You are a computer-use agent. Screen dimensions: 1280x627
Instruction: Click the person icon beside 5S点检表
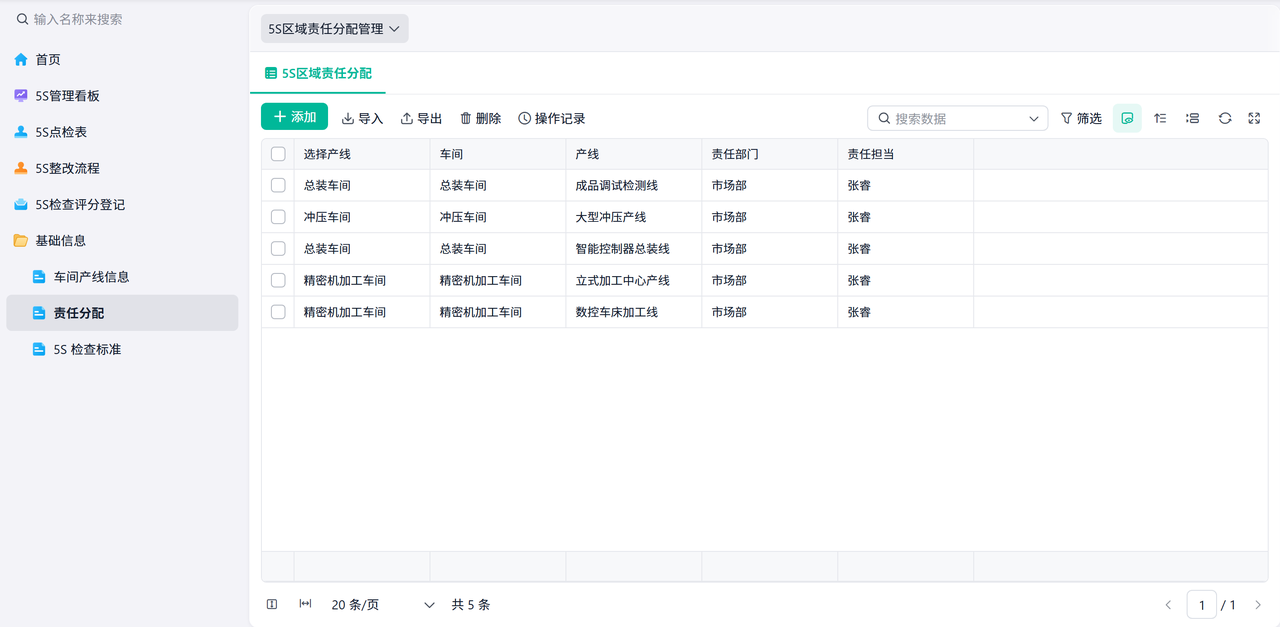tap(21, 132)
